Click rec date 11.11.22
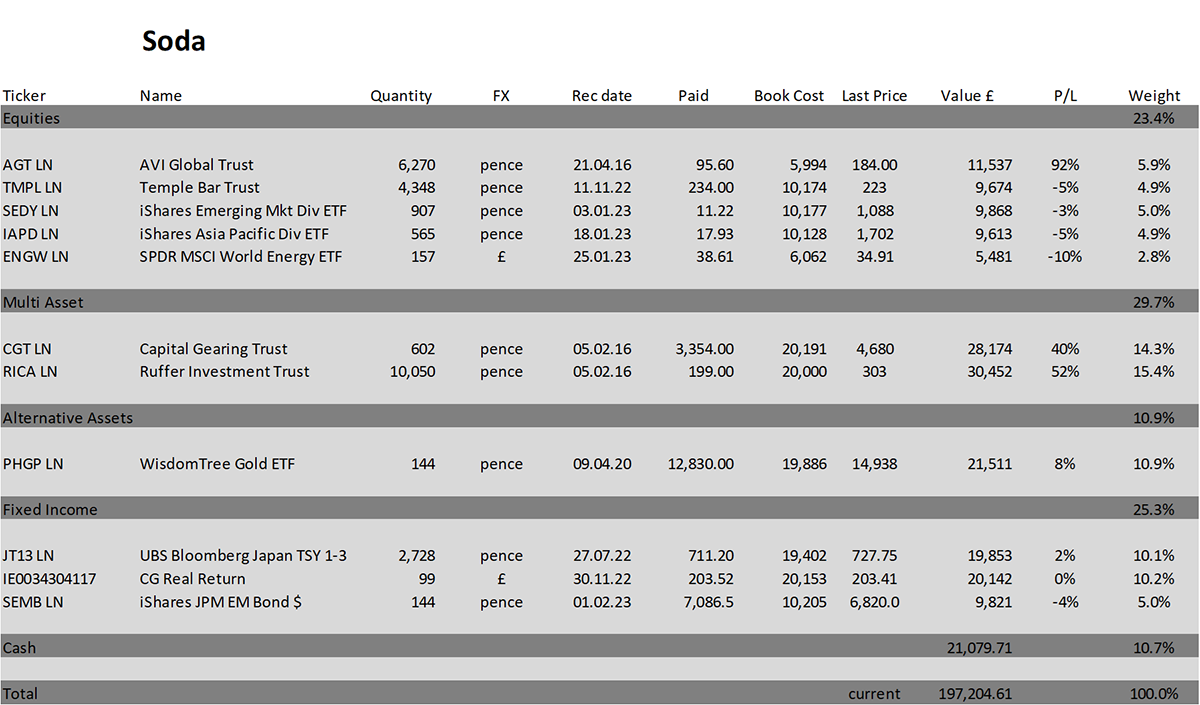The height and width of the screenshot is (705, 1200). 602,188
